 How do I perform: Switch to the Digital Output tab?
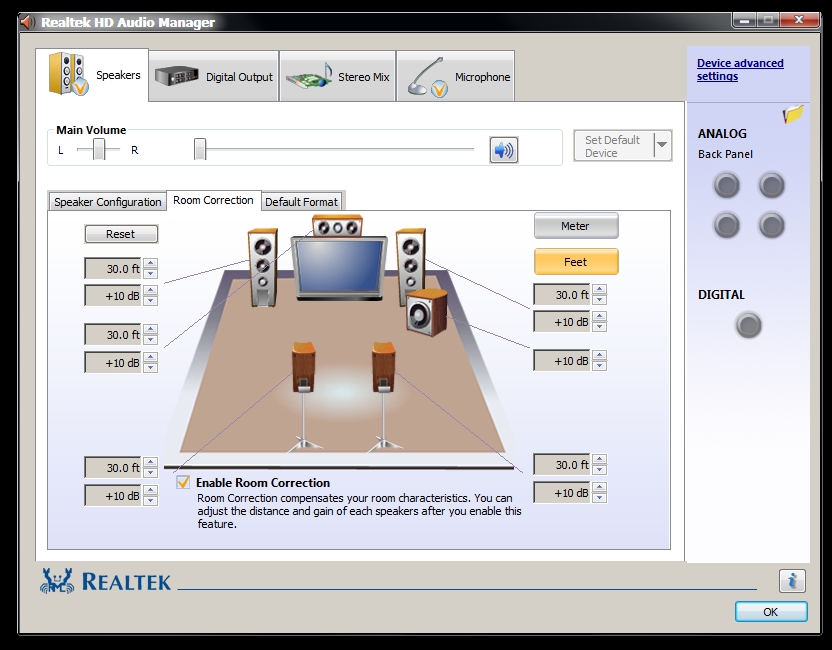pyautogui.click(x=214, y=76)
